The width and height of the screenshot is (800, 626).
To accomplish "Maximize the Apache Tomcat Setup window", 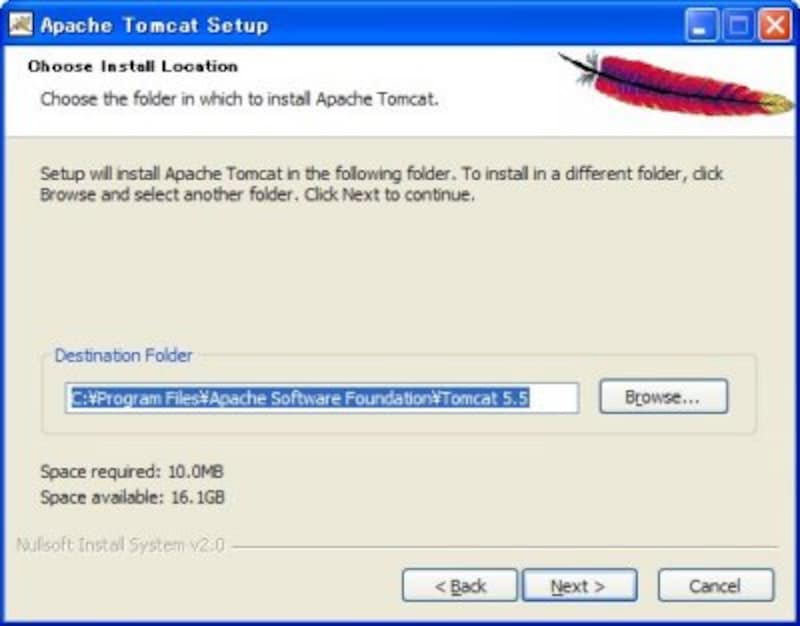I will pos(738,24).
